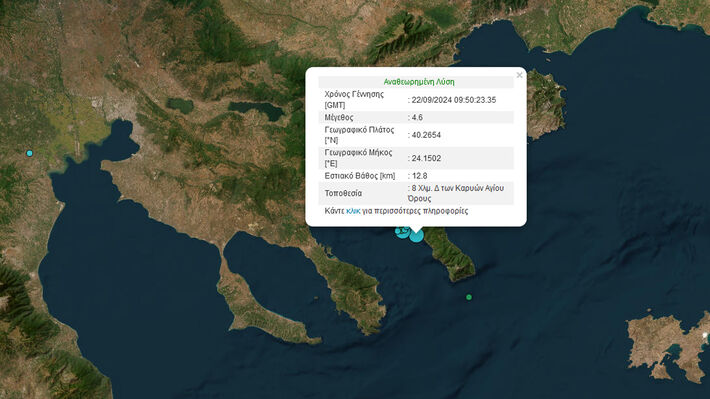Click the Γεωγραφικό Μήκος label
The width and height of the screenshot is (710, 399).
(x=358, y=158)
